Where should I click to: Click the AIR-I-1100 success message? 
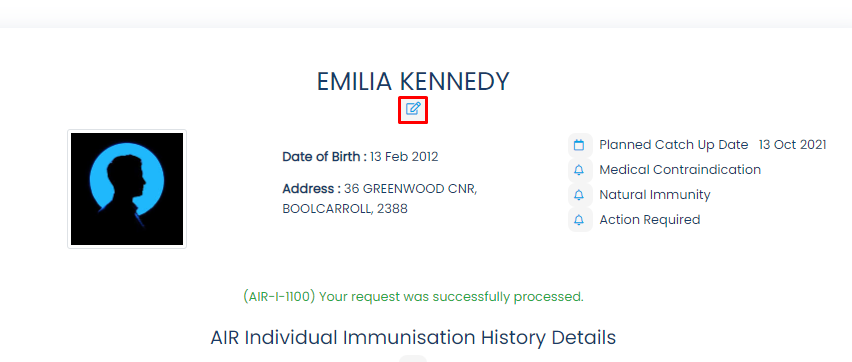click(x=413, y=297)
